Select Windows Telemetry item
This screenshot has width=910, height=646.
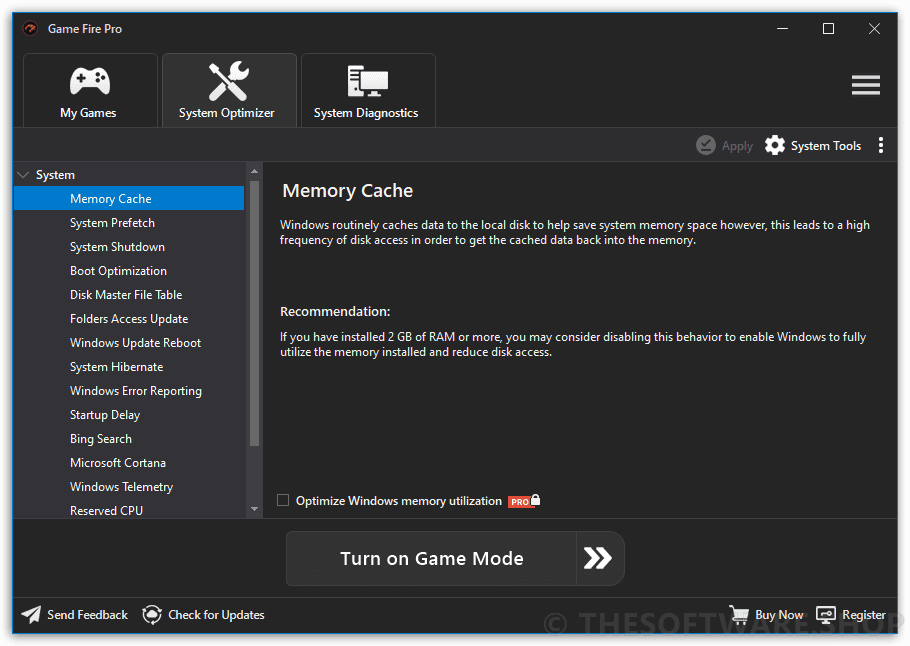tap(129, 487)
